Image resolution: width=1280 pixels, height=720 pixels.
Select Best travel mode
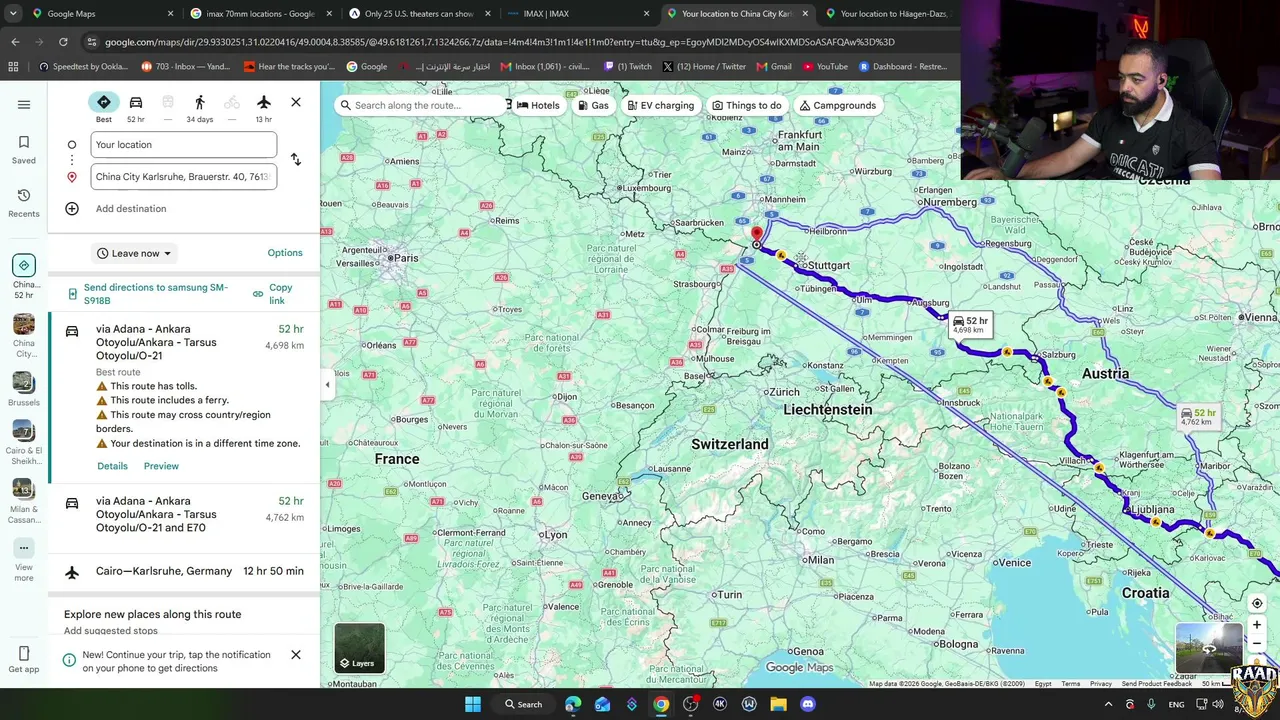tap(104, 107)
